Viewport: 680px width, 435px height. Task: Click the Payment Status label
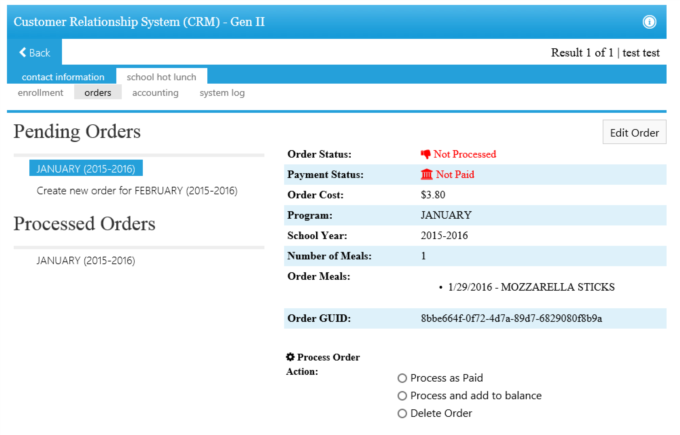pos(325,174)
